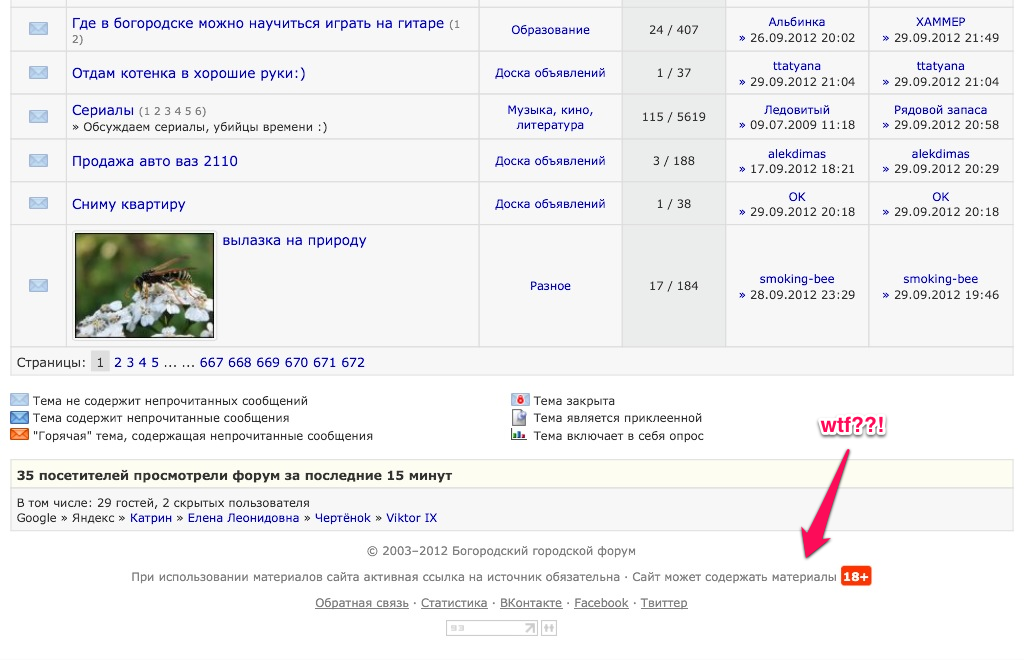Click the current page 1 indicator
Screen dimensions: 1024x660
point(99,362)
